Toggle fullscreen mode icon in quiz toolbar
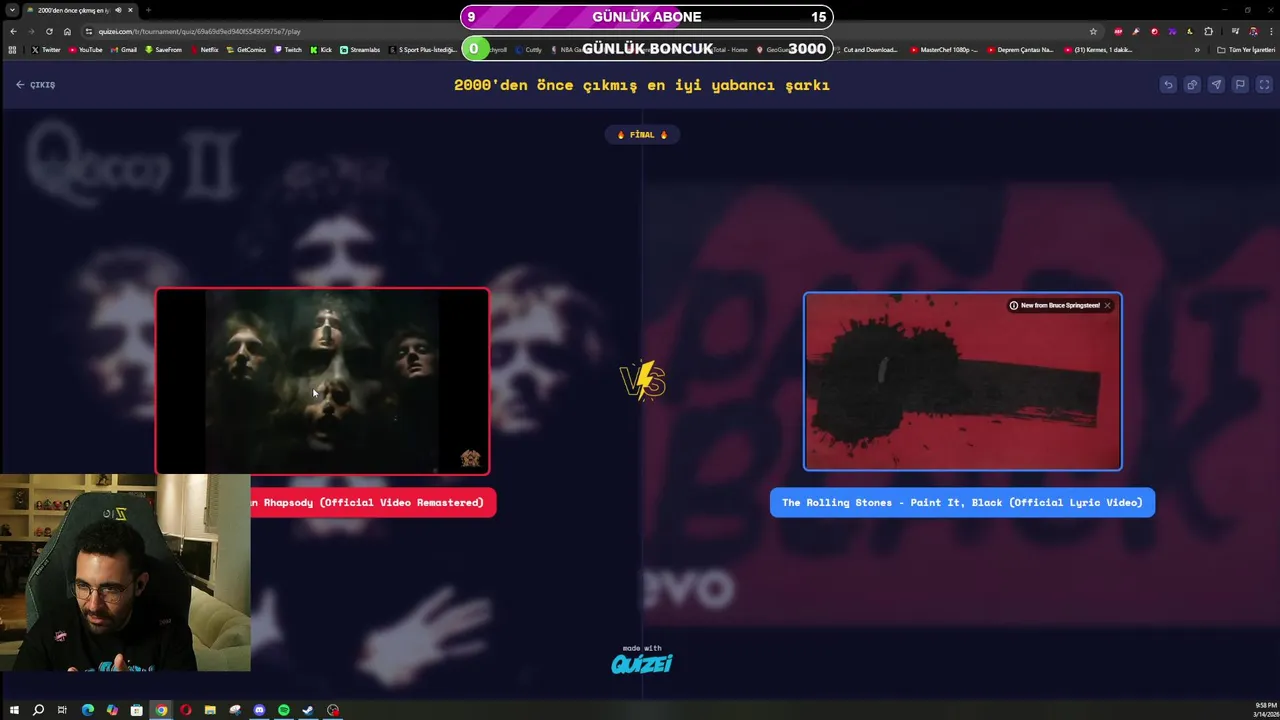Viewport: 1280px width, 720px height. pos(1264,85)
